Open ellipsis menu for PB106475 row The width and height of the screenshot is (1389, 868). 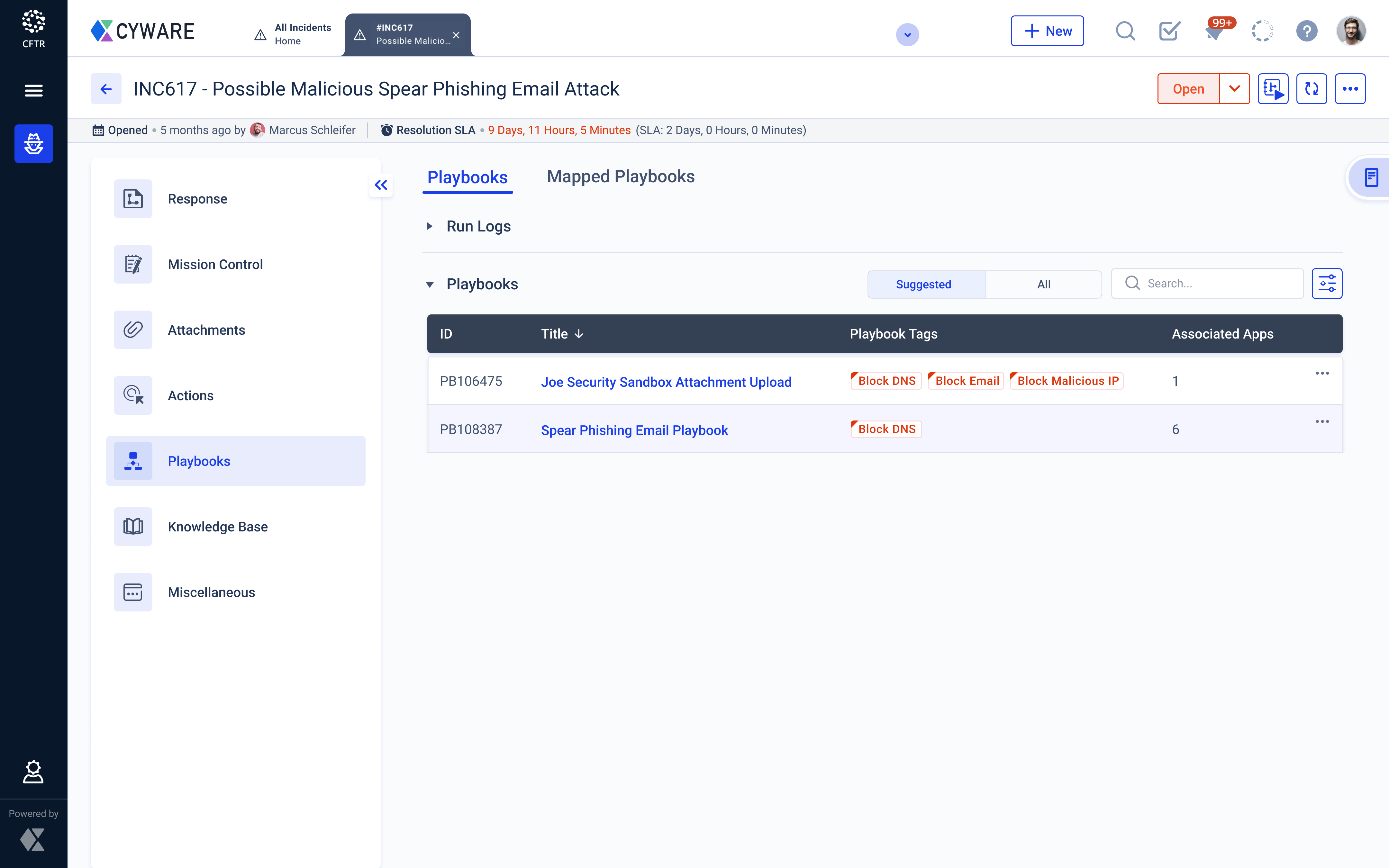click(1322, 373)
